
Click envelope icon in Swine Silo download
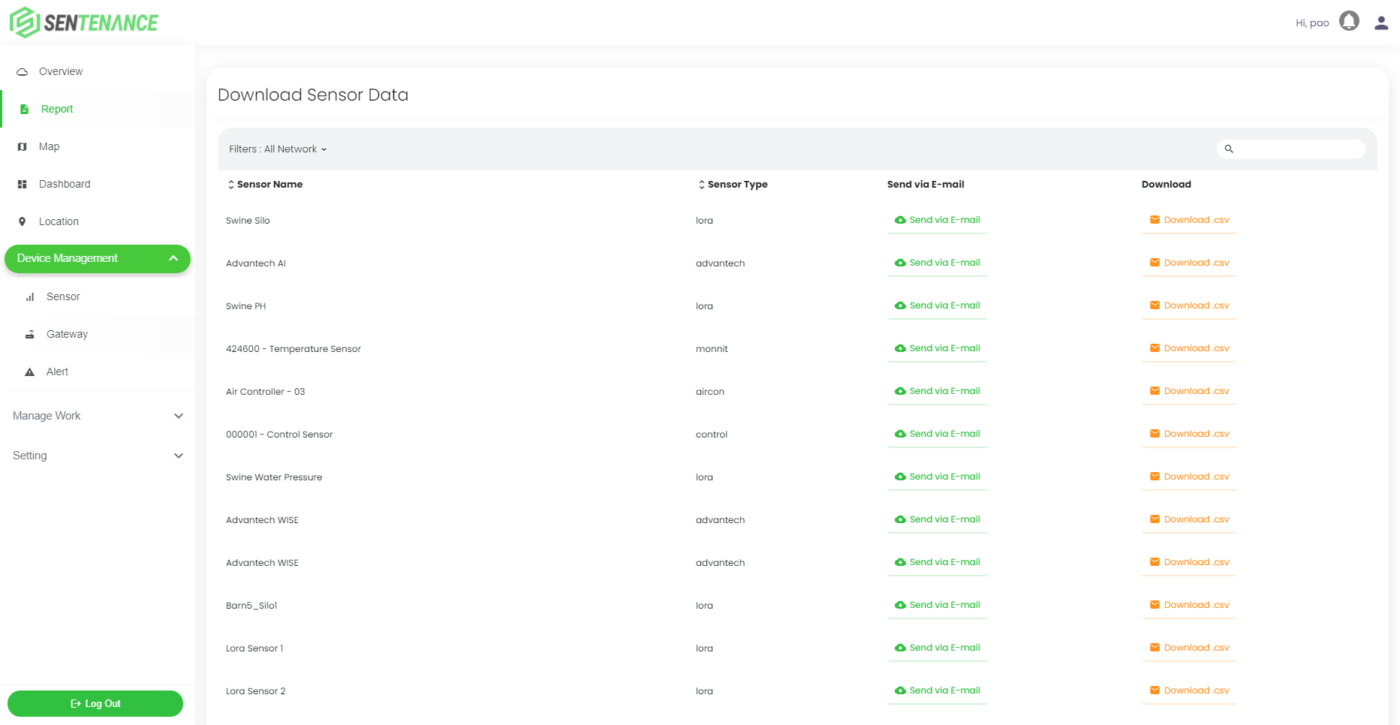[x=1155, y=220]
